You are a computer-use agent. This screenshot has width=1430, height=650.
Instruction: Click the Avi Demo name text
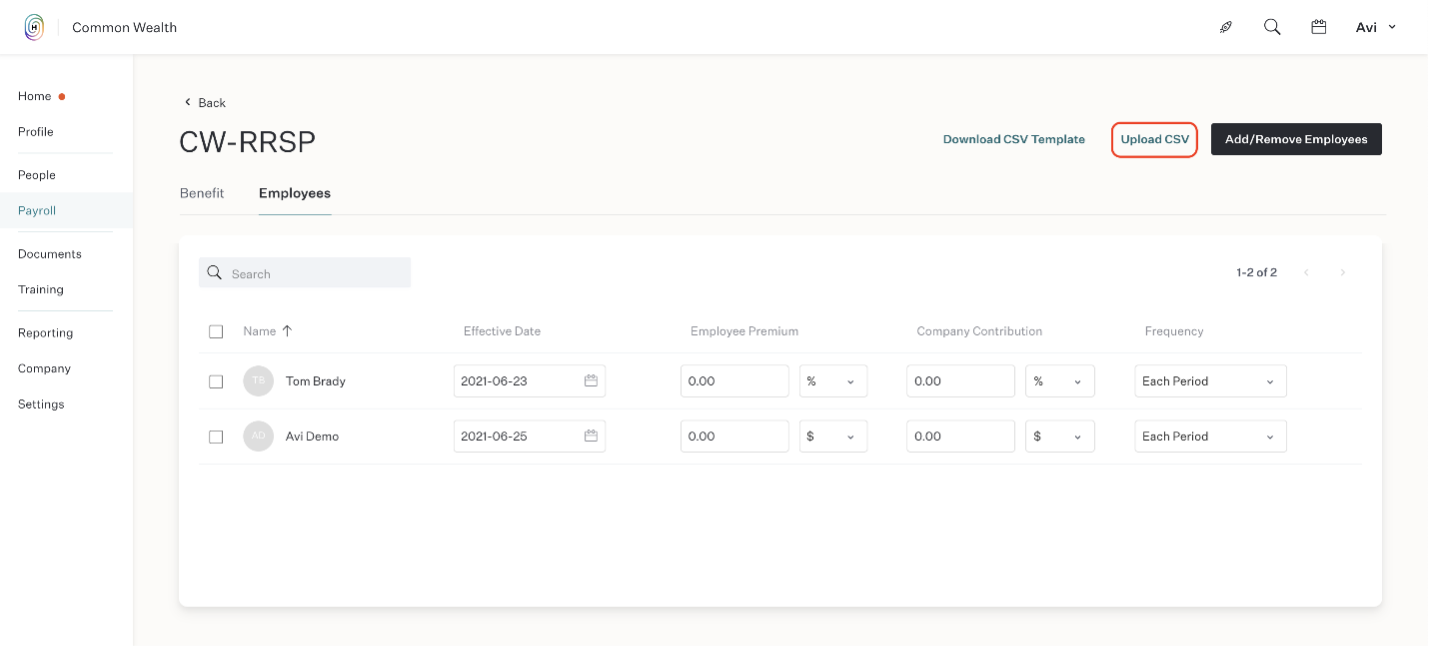point(312,436)
